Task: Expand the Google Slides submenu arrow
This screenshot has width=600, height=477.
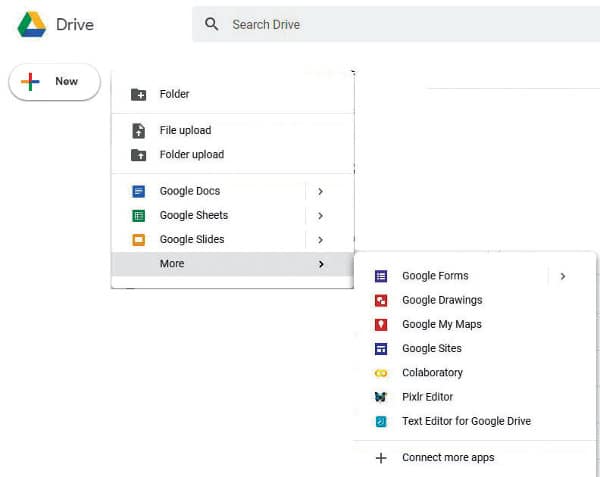Action: [320, 240]
